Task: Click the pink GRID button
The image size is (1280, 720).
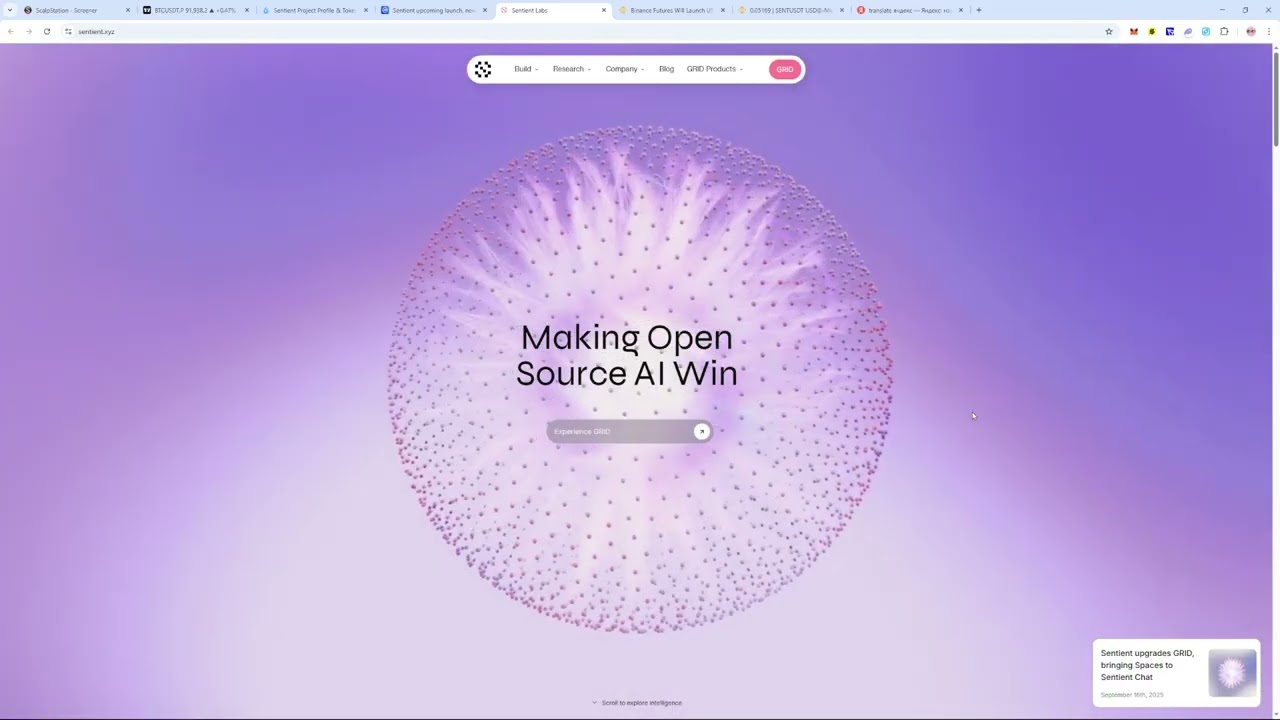Action: (785, 69)
